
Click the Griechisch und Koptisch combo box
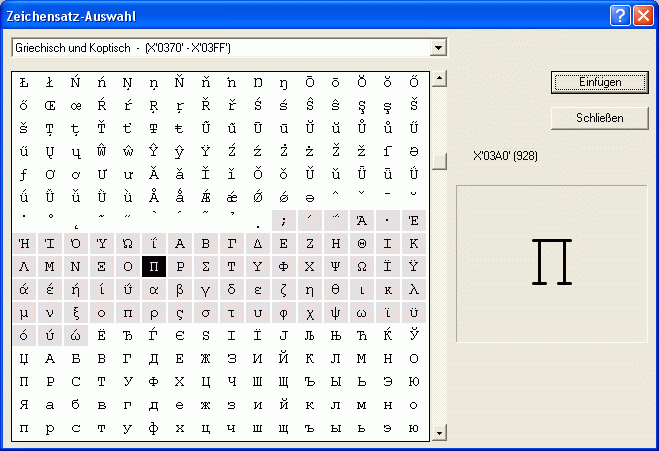click(x=220, y=48)
